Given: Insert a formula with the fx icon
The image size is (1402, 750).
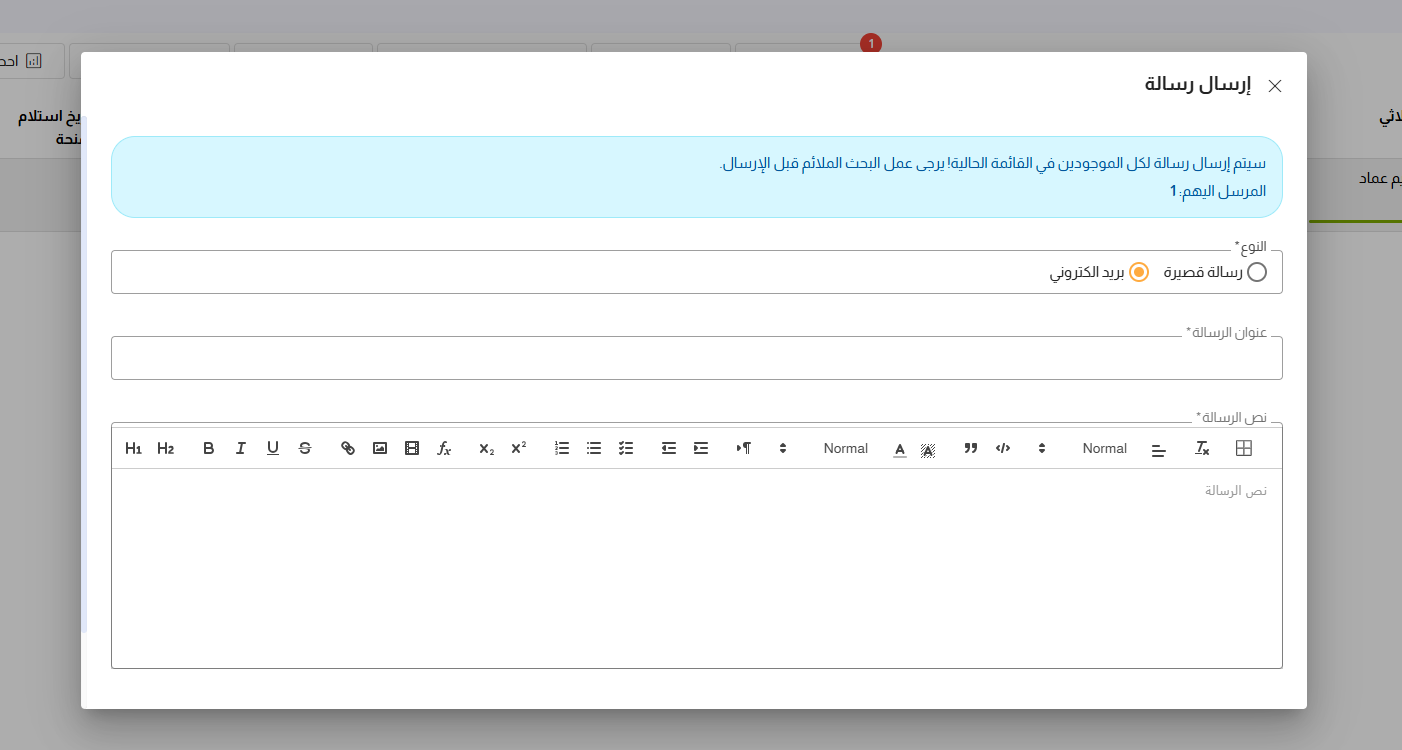Looking at the screenshot, I should click(x=444, y=449).
